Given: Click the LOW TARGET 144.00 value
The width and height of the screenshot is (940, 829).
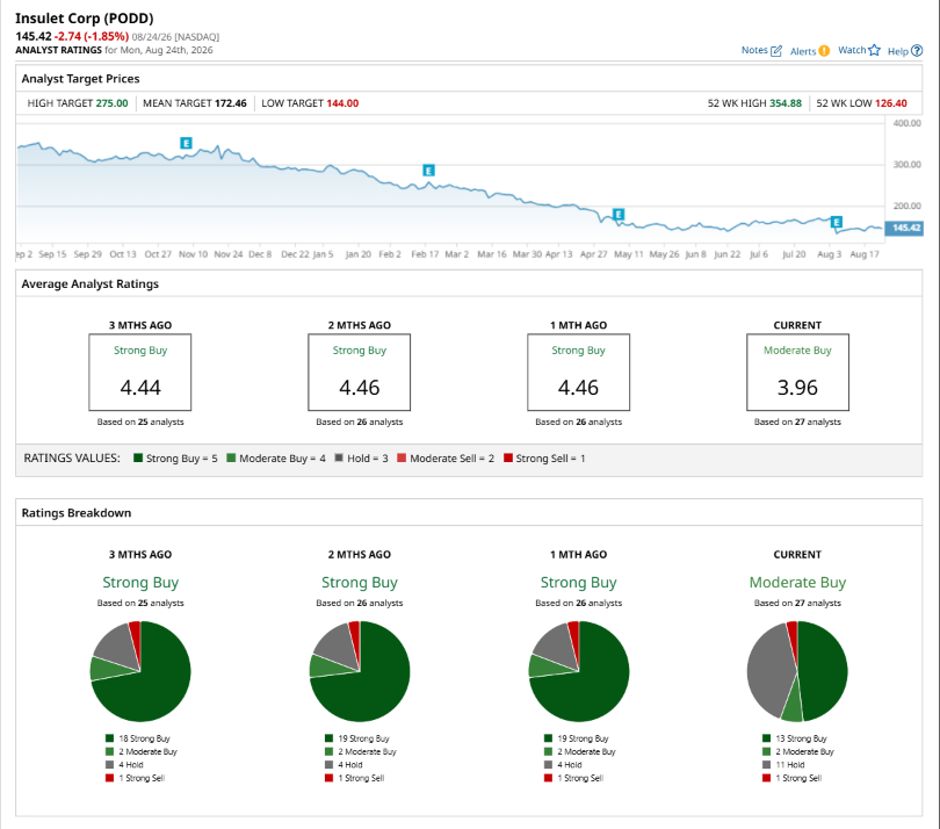Looking at the screenshot, I should (342, 103).
